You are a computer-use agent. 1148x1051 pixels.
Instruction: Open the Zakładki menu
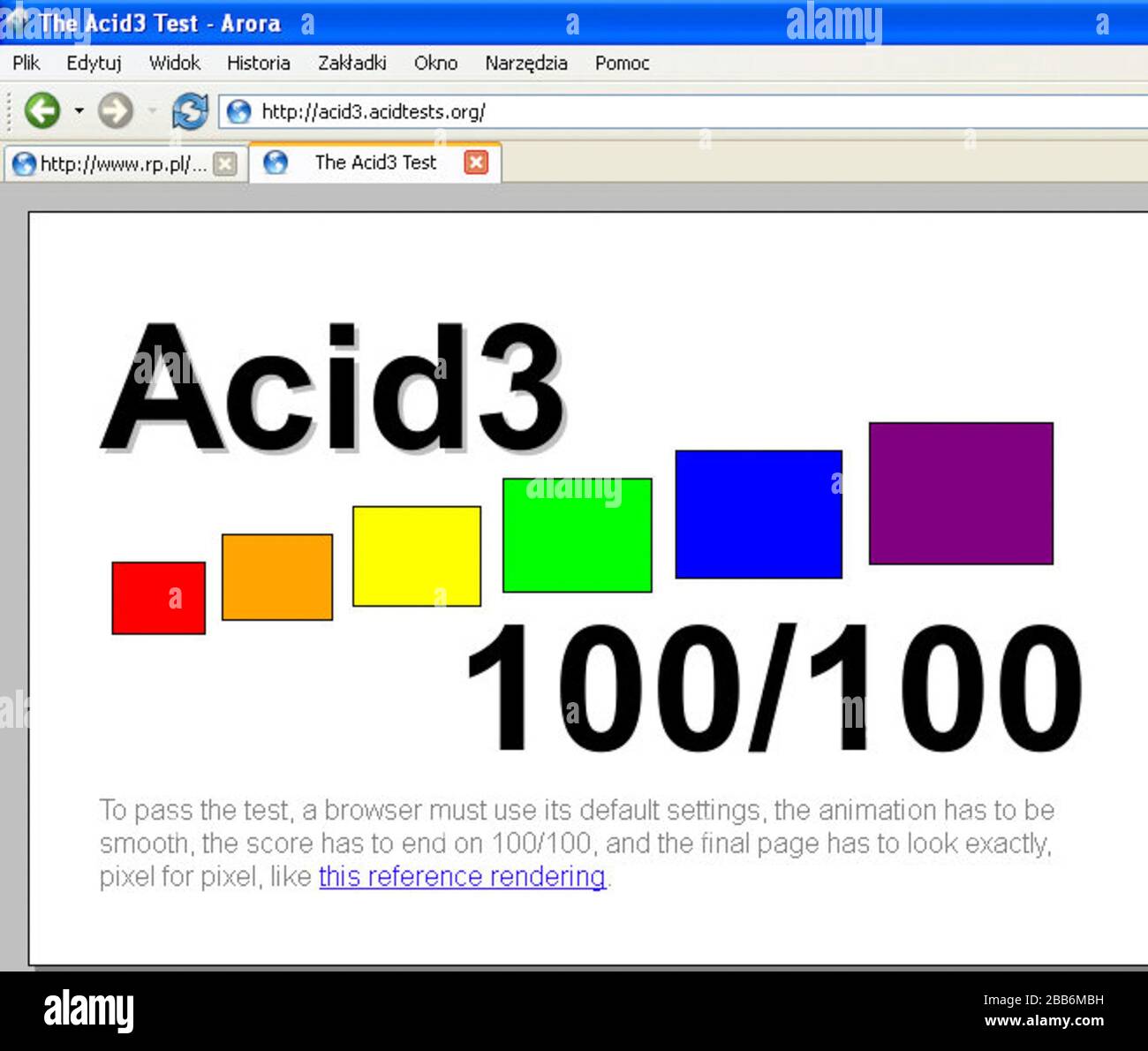point(351,63)
